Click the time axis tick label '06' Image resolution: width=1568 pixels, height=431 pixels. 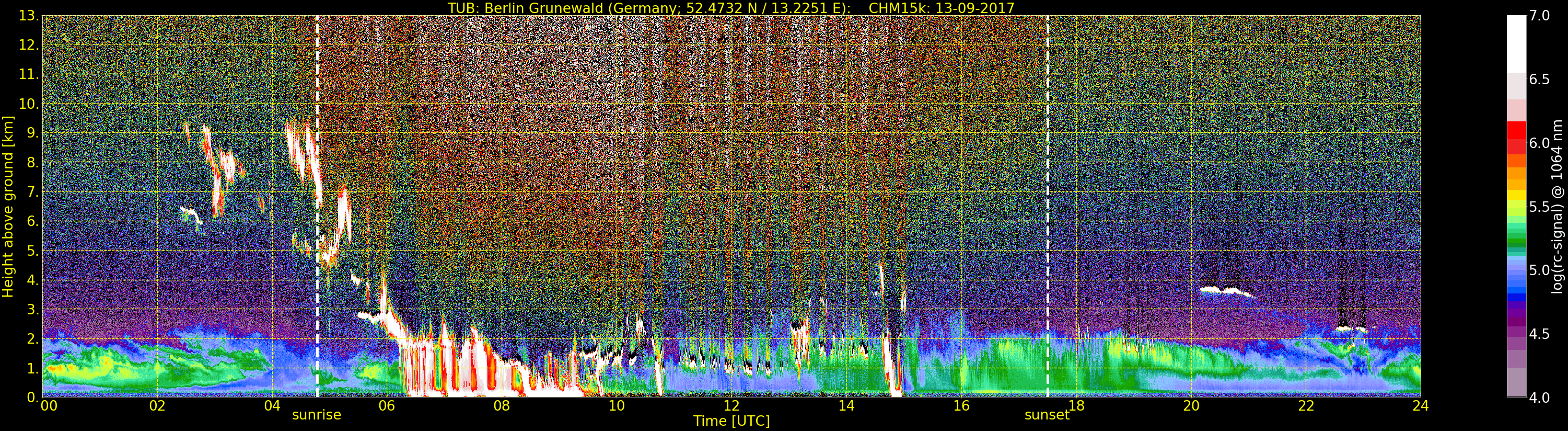click(387, 405)
